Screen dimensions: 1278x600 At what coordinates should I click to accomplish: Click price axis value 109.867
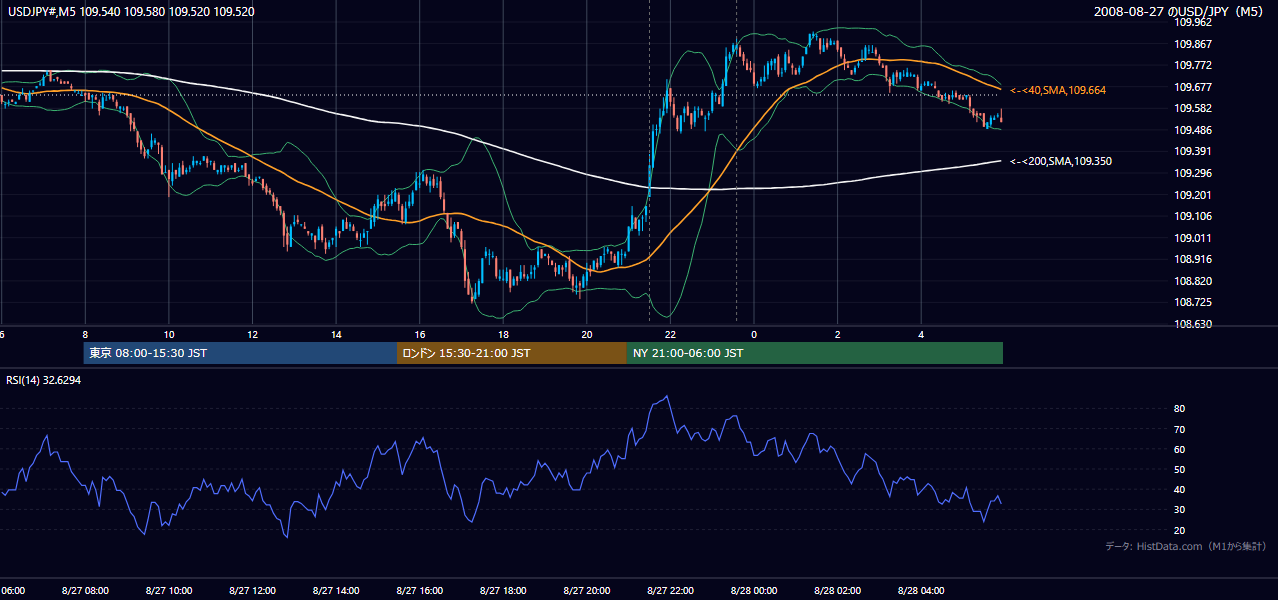[x=1191, y=44]
